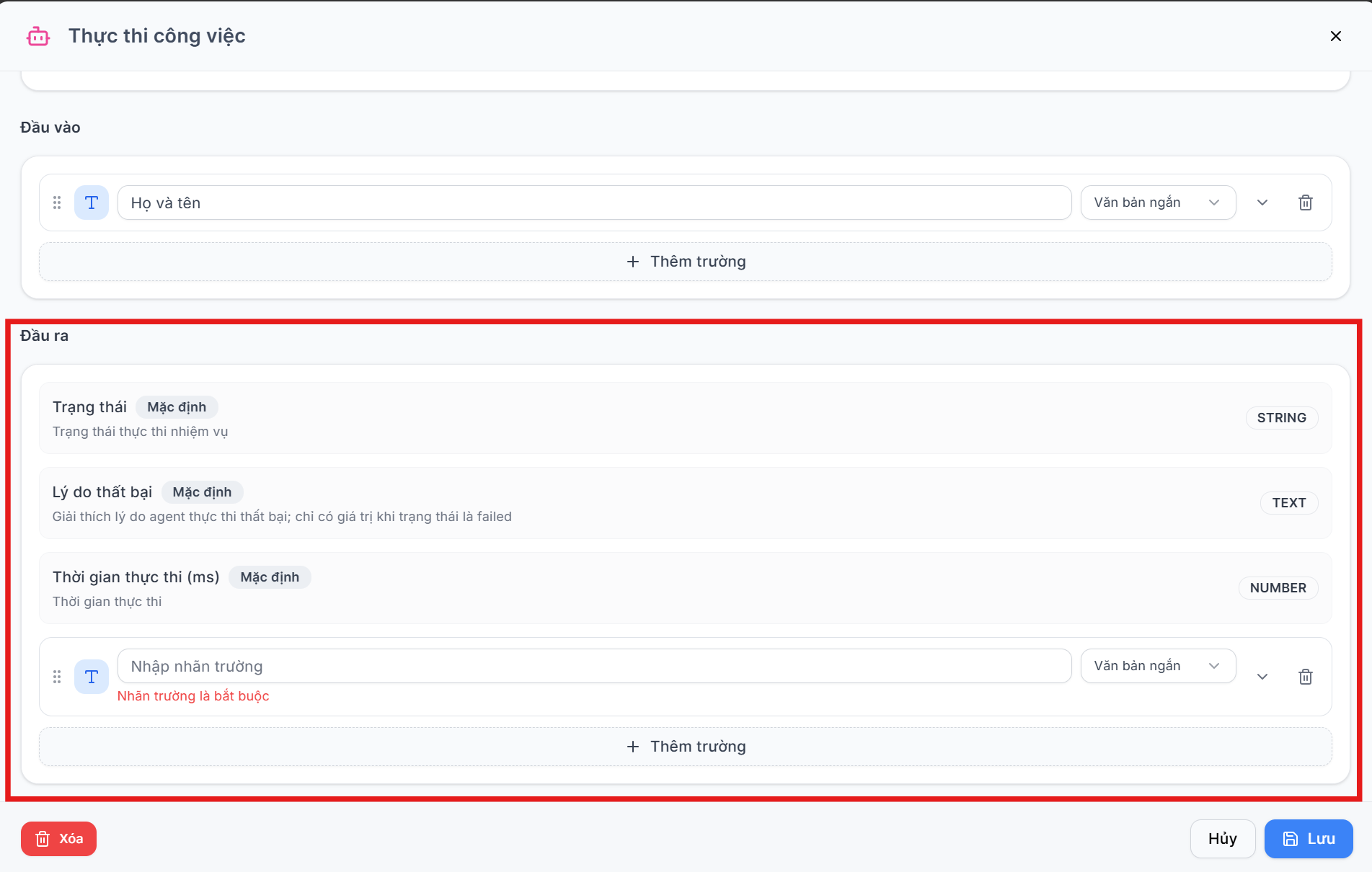Click the text type icon next to Họ và tên

pyautogui.click(x=92, y=203)
